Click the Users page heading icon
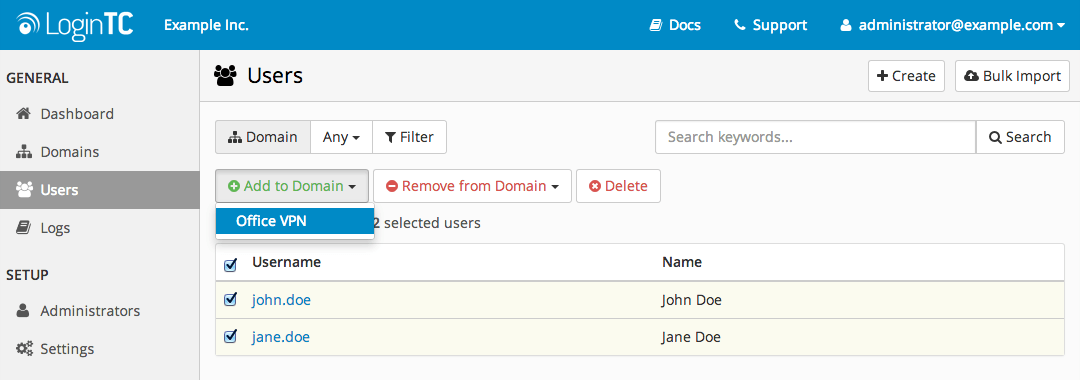 coord(225,75)
